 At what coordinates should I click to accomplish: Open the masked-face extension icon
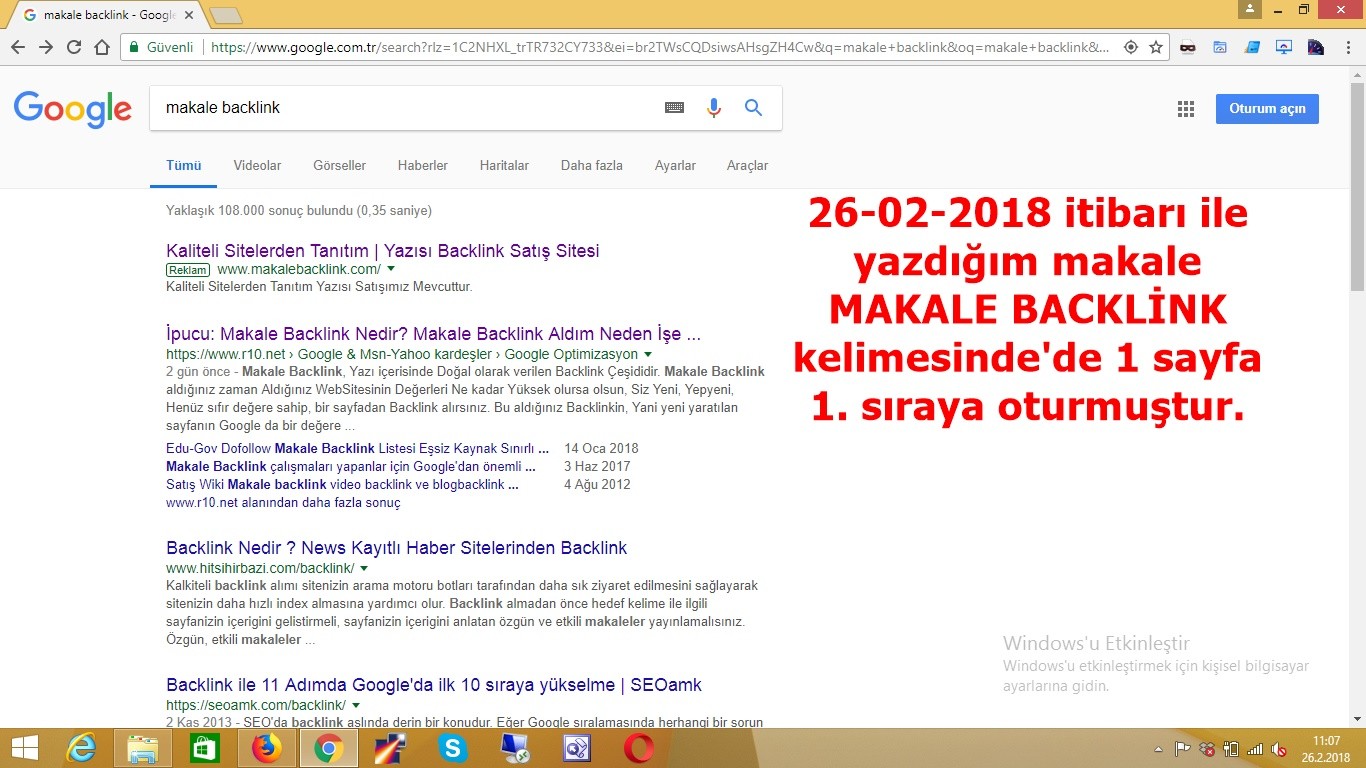click(1187, 47)
